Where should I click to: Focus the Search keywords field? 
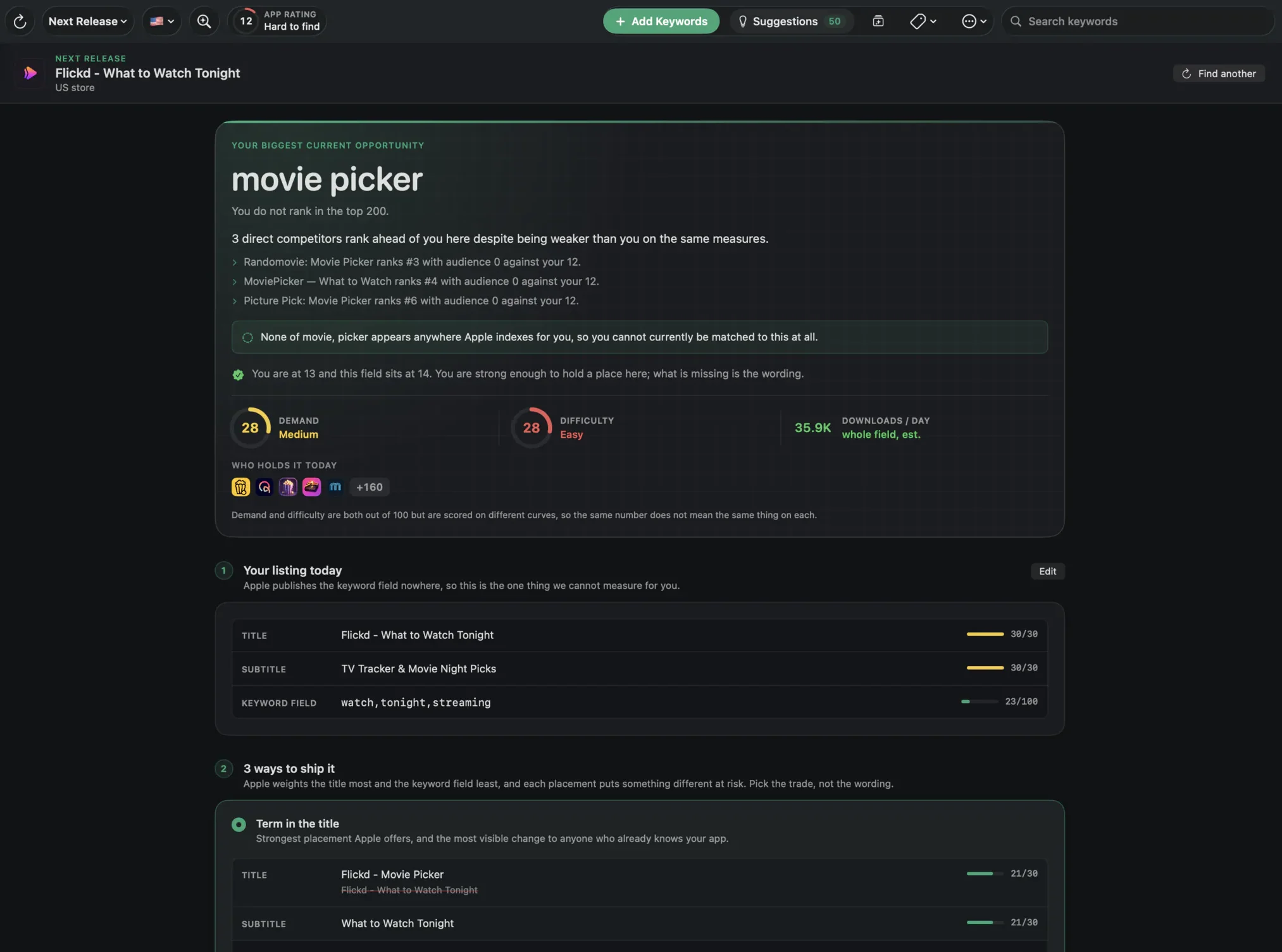pos(1137,22)
